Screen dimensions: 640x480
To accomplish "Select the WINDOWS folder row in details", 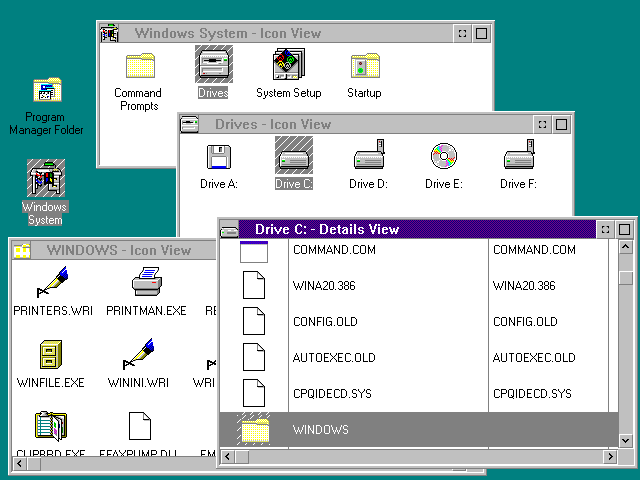I will point(320,430).
